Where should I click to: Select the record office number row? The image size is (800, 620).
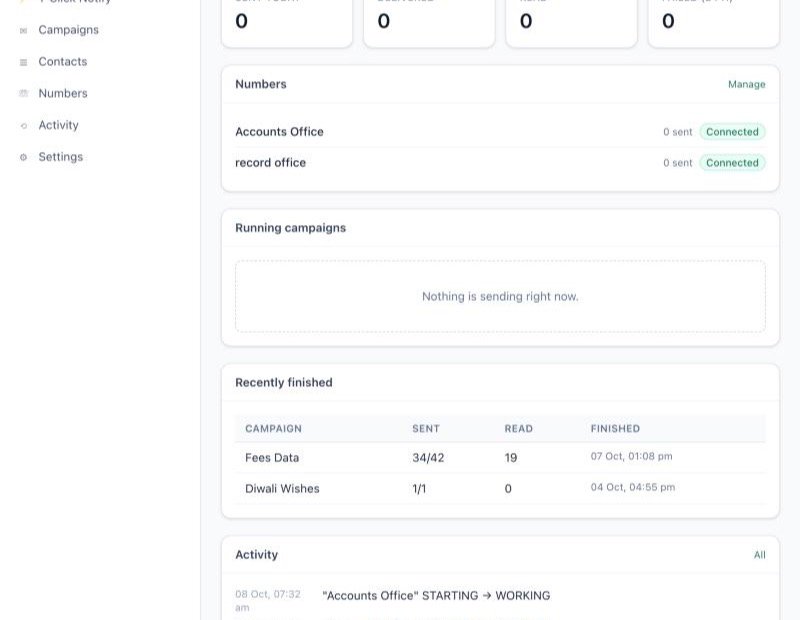pos(500,163)
